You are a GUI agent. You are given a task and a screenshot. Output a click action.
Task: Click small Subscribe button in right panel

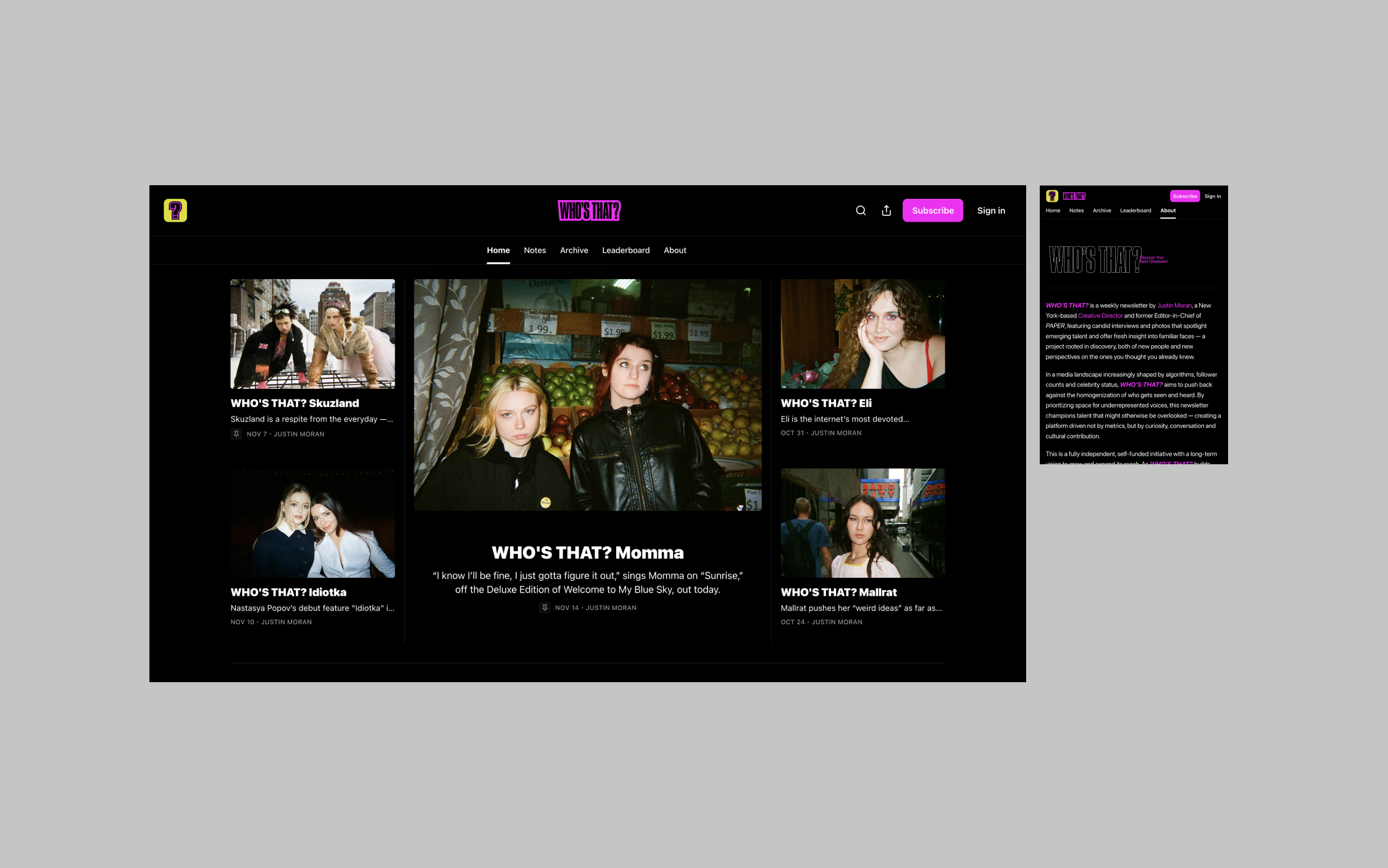(1184, 196)
